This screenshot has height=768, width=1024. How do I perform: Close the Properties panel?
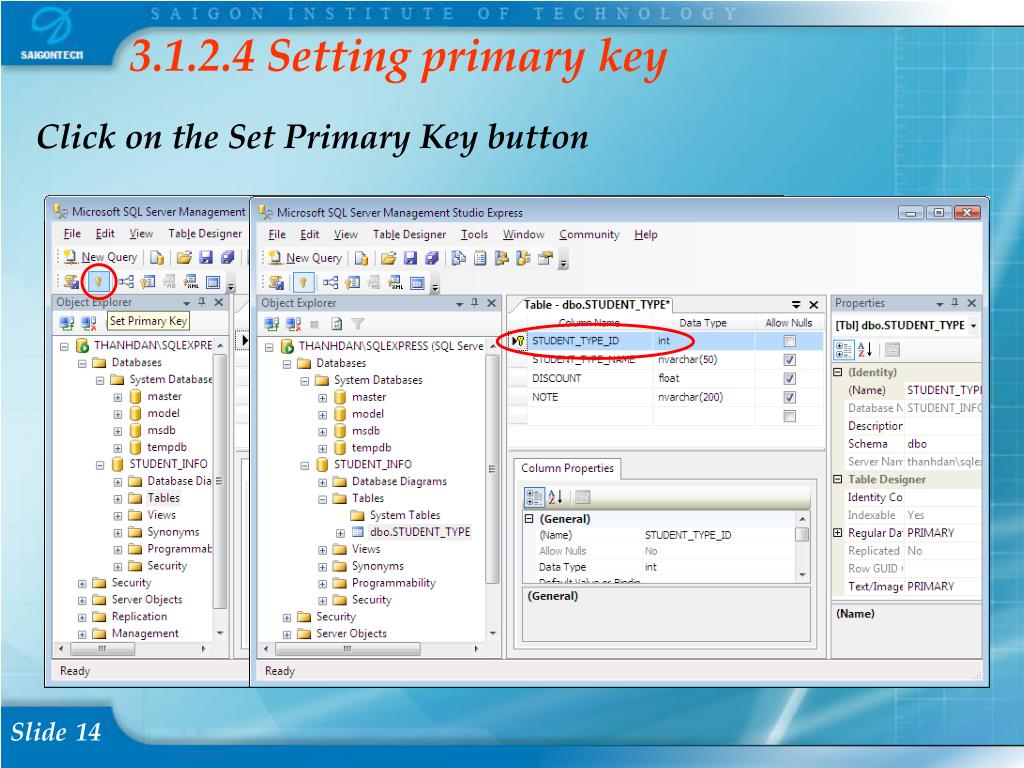point(972,303)
